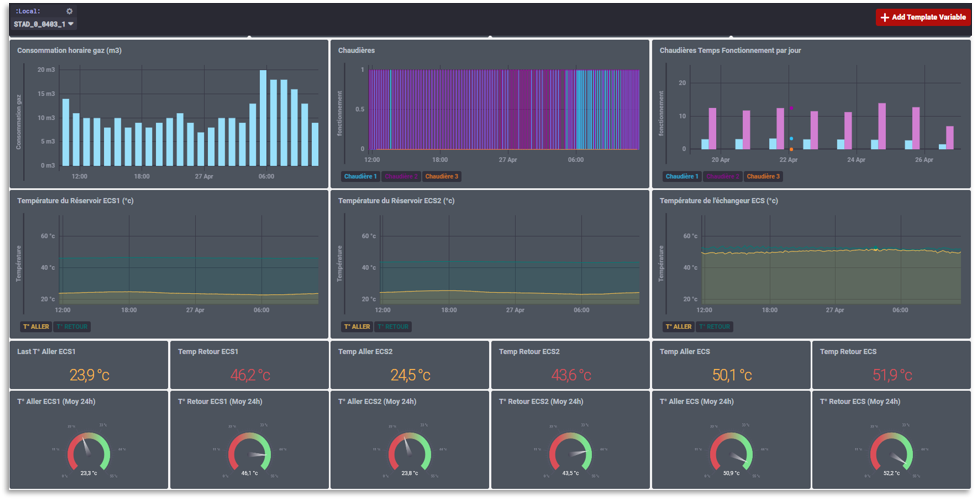Click the 'T° Aller ECS1 (Moy 24h)' title
The image size is (975, 499).
click(x=56, y=402)
